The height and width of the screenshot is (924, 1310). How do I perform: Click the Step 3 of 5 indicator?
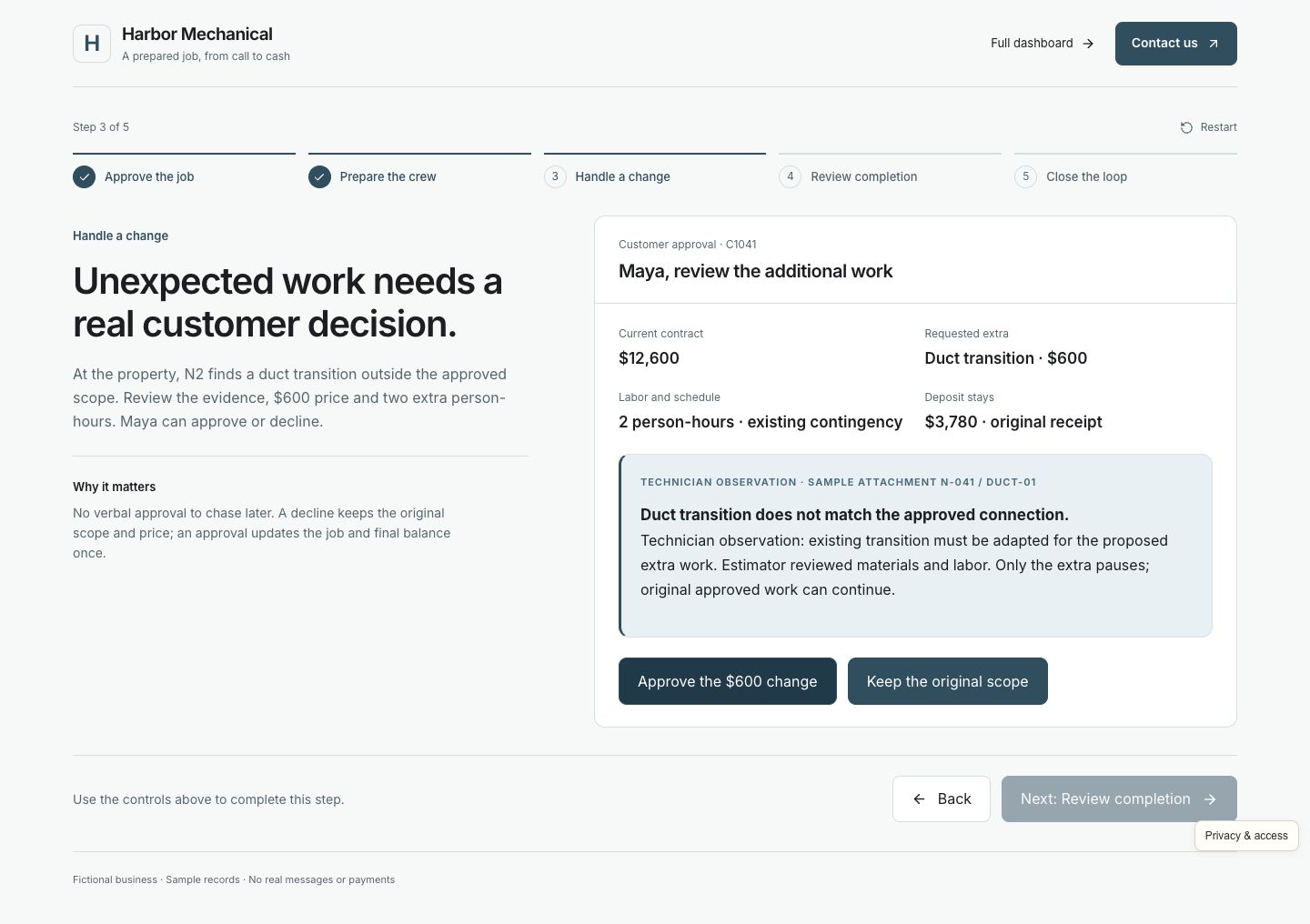101,127
